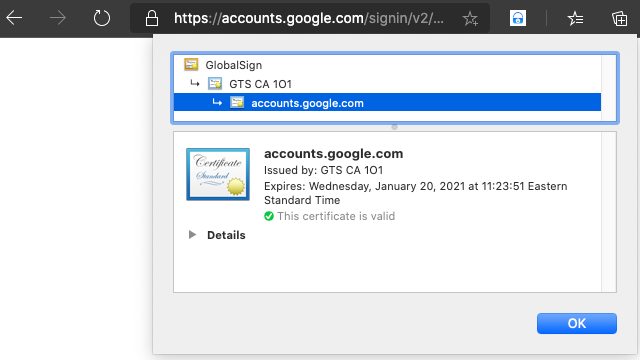Click the green valid checkmark icon

coord(269,216)
